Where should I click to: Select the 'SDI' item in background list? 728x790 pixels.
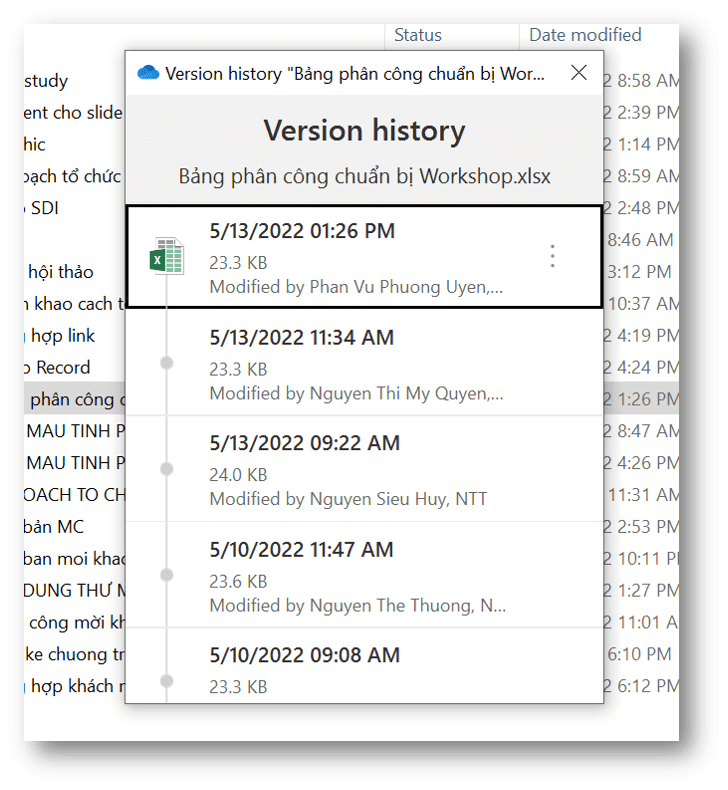coord(45,208)
